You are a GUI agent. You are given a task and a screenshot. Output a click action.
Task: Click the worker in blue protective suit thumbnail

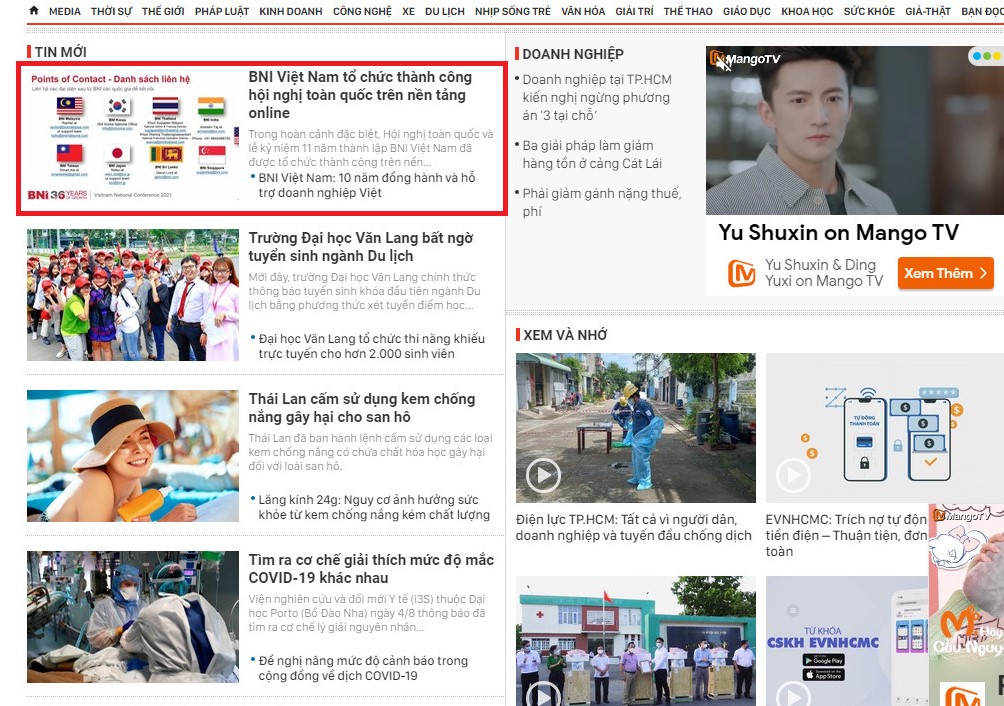(636, 428)
